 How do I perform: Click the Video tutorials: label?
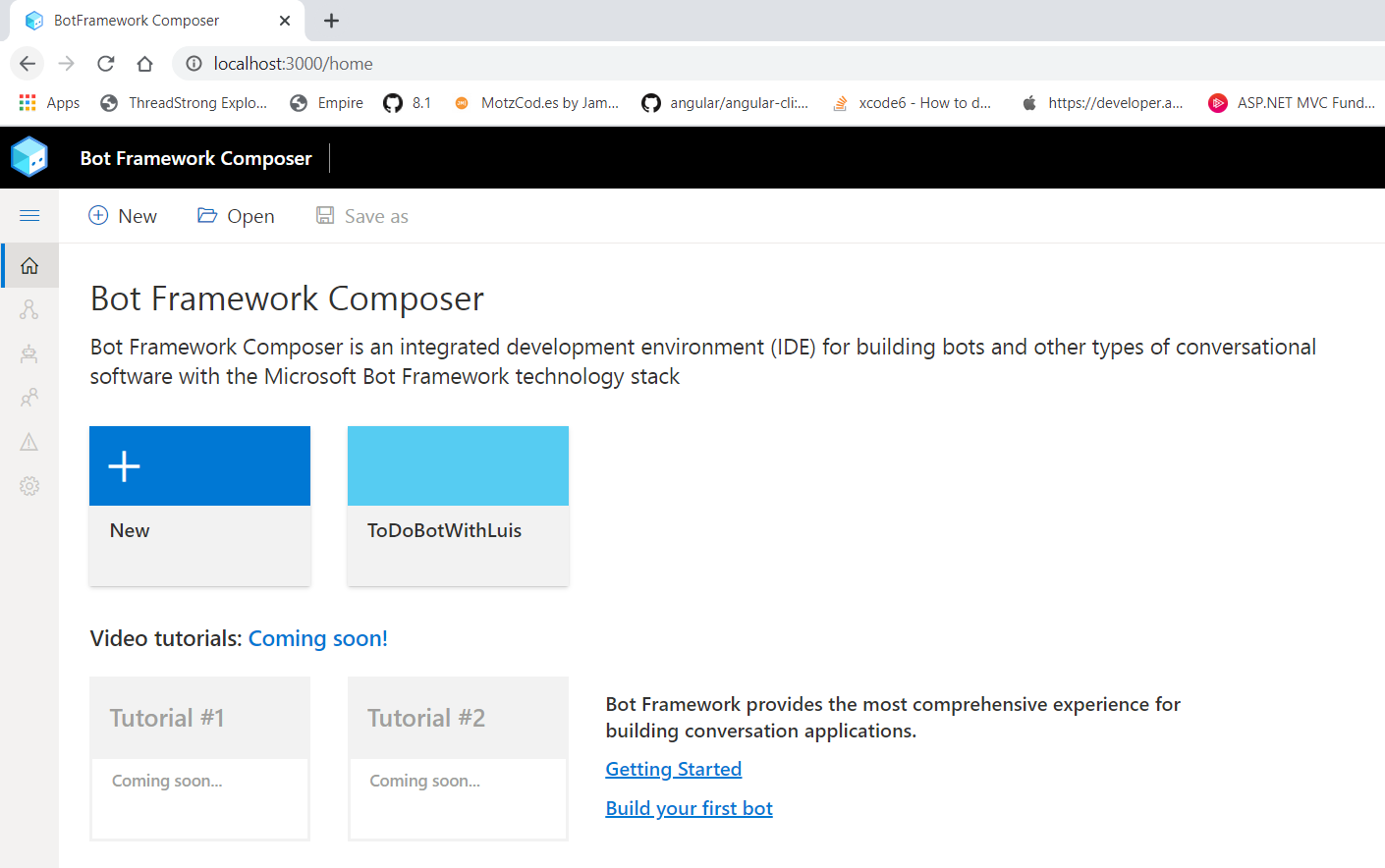[166, 638]
